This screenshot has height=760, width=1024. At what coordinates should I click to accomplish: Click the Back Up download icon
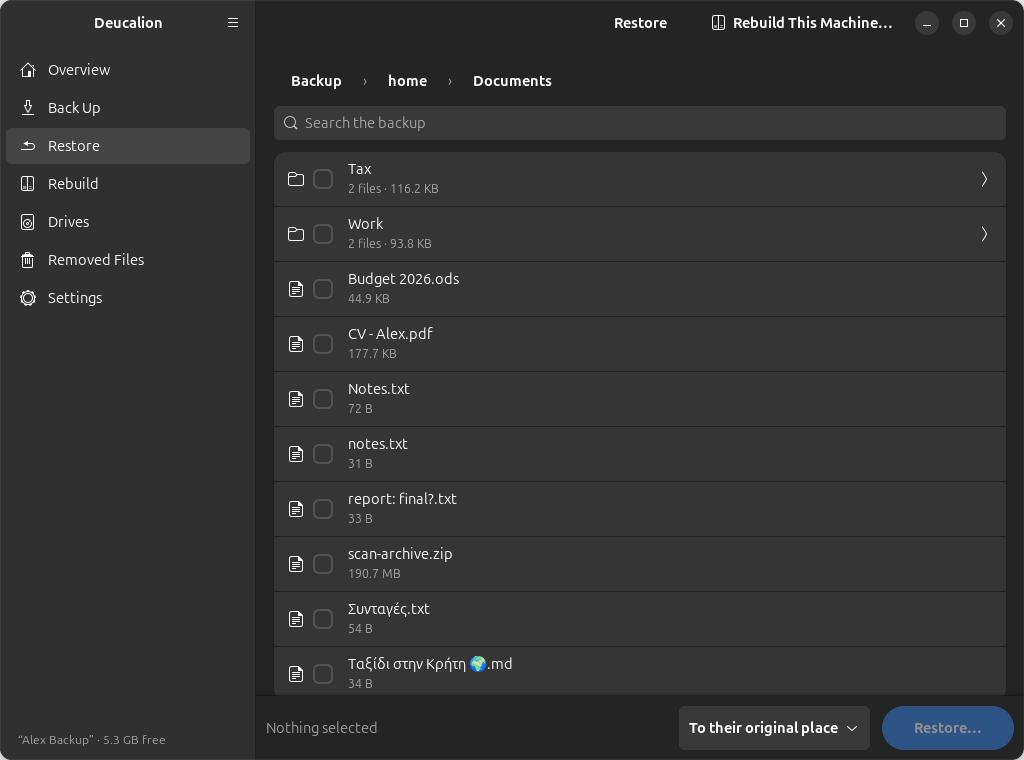tap(27, 108)
